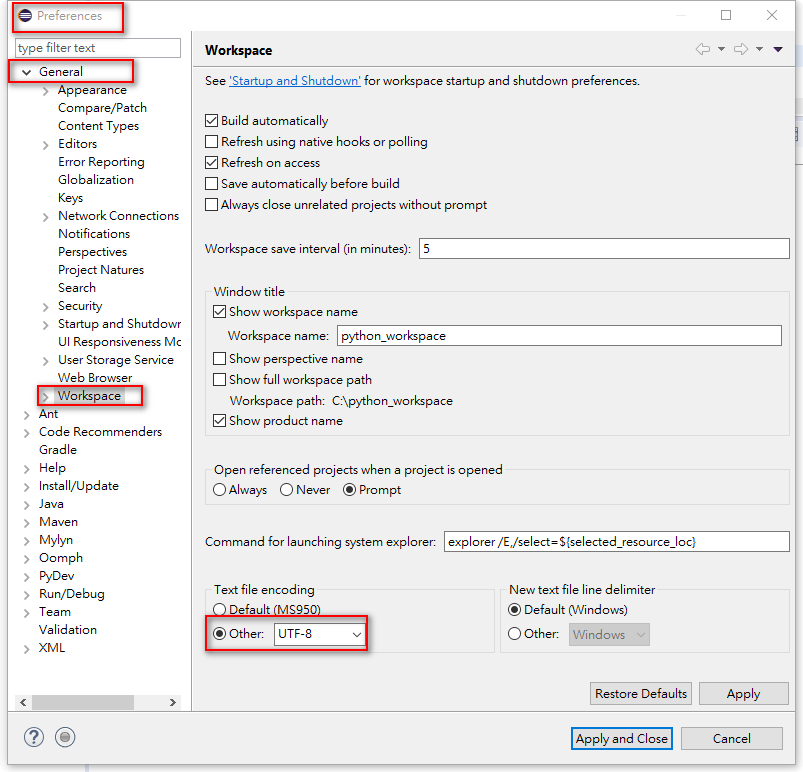Image resolution: width=803 pixels, height=772 pixels.
Task: Toggle Show product name checkbox
Action: click(x=219, y=421)
